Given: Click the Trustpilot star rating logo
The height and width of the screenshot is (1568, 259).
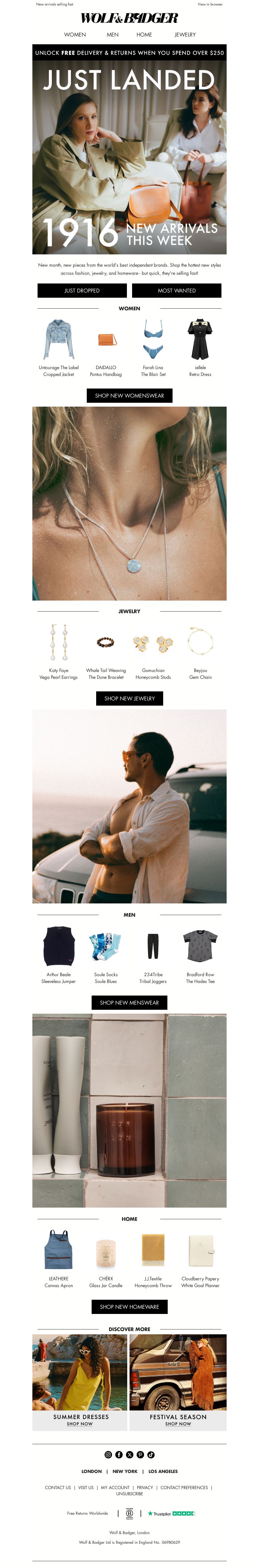Looking at the screenshot, I should coord(171,1513).
